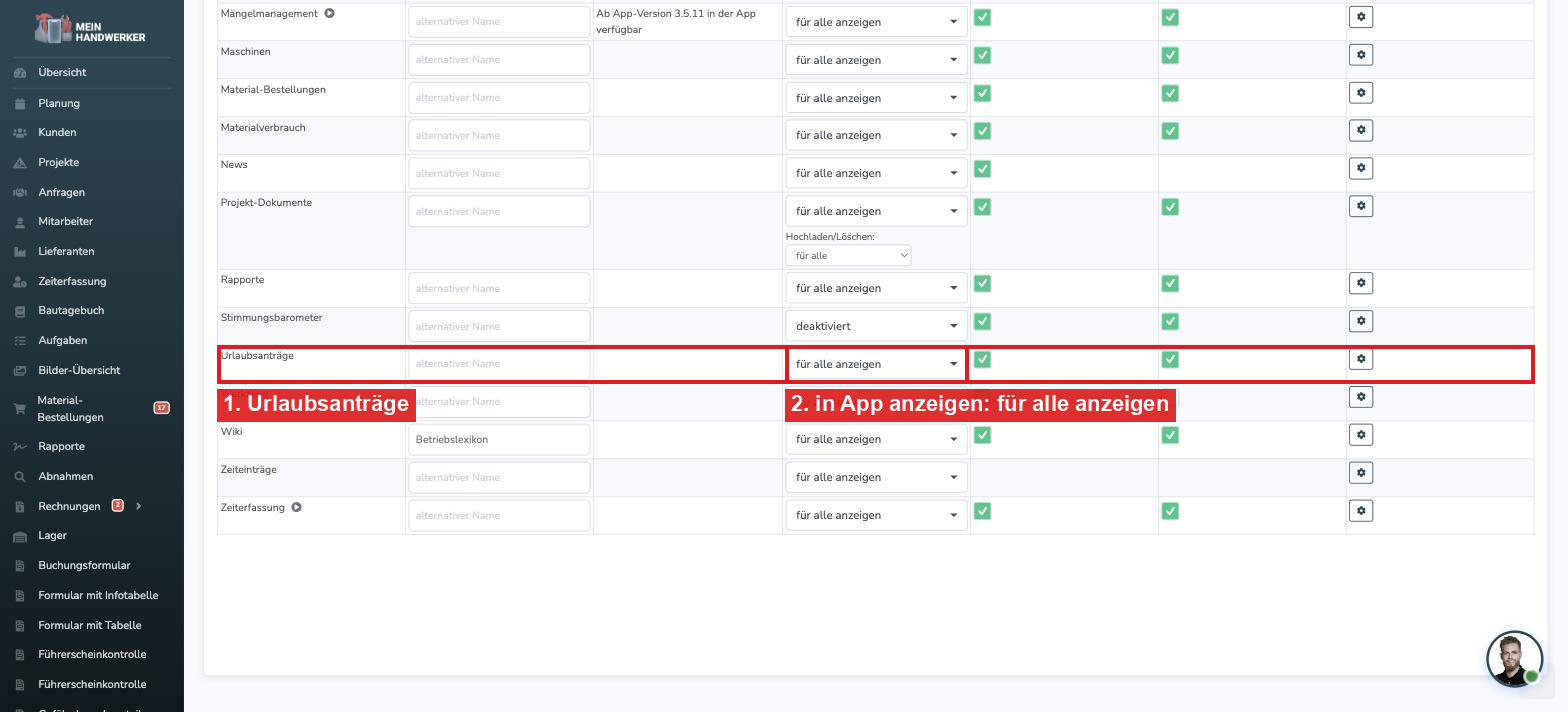Click the gear icon in the Projekt-Dokumente row
This screenshot has height=712, width=1568.
point(1360,207)
